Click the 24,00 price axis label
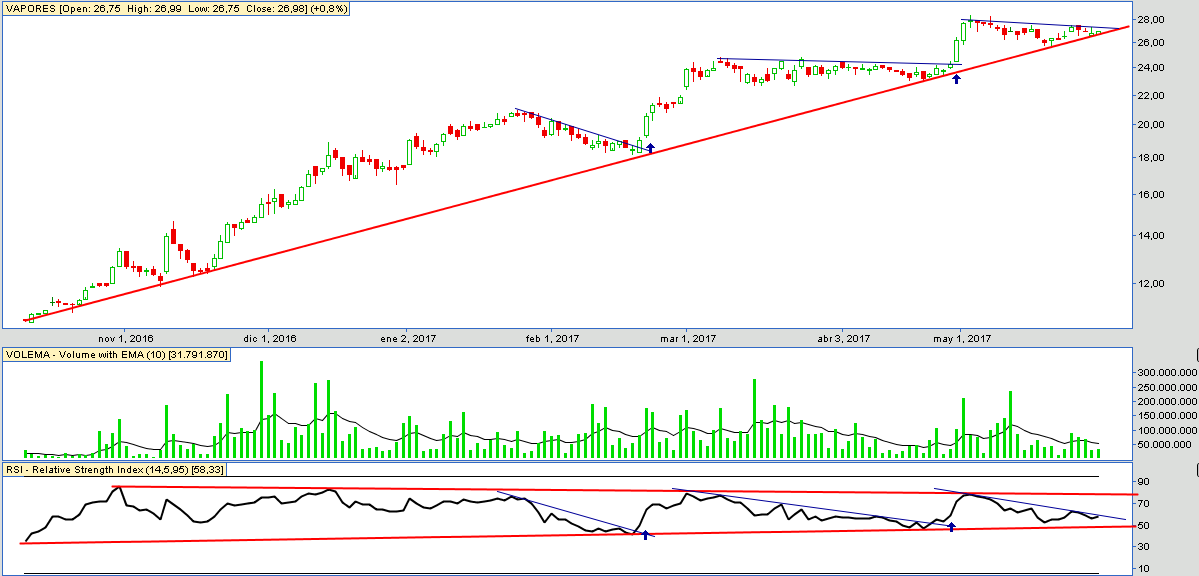 [1152, 68]
